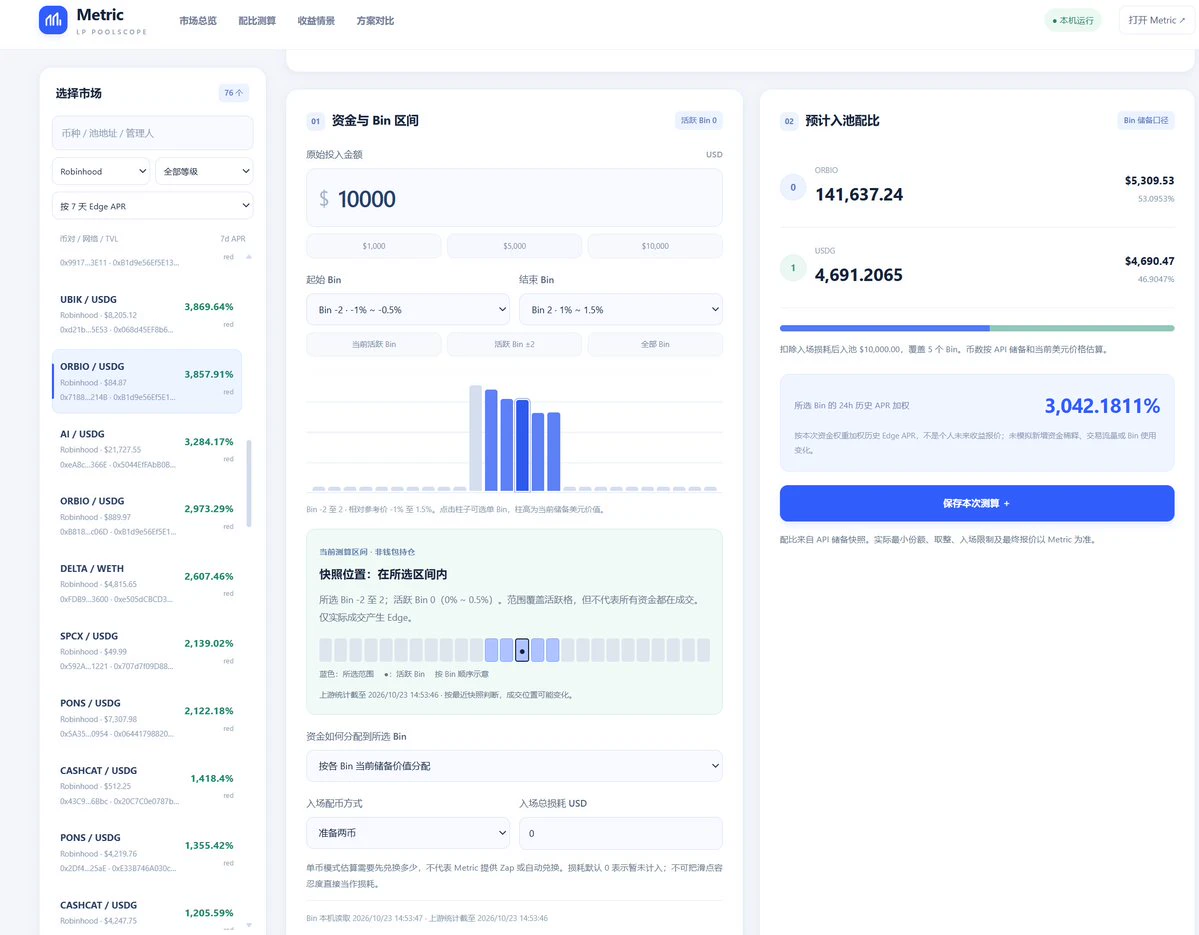Select the SPCX / USDG market row
The image size is (1199, 935).
click(147, 651)
